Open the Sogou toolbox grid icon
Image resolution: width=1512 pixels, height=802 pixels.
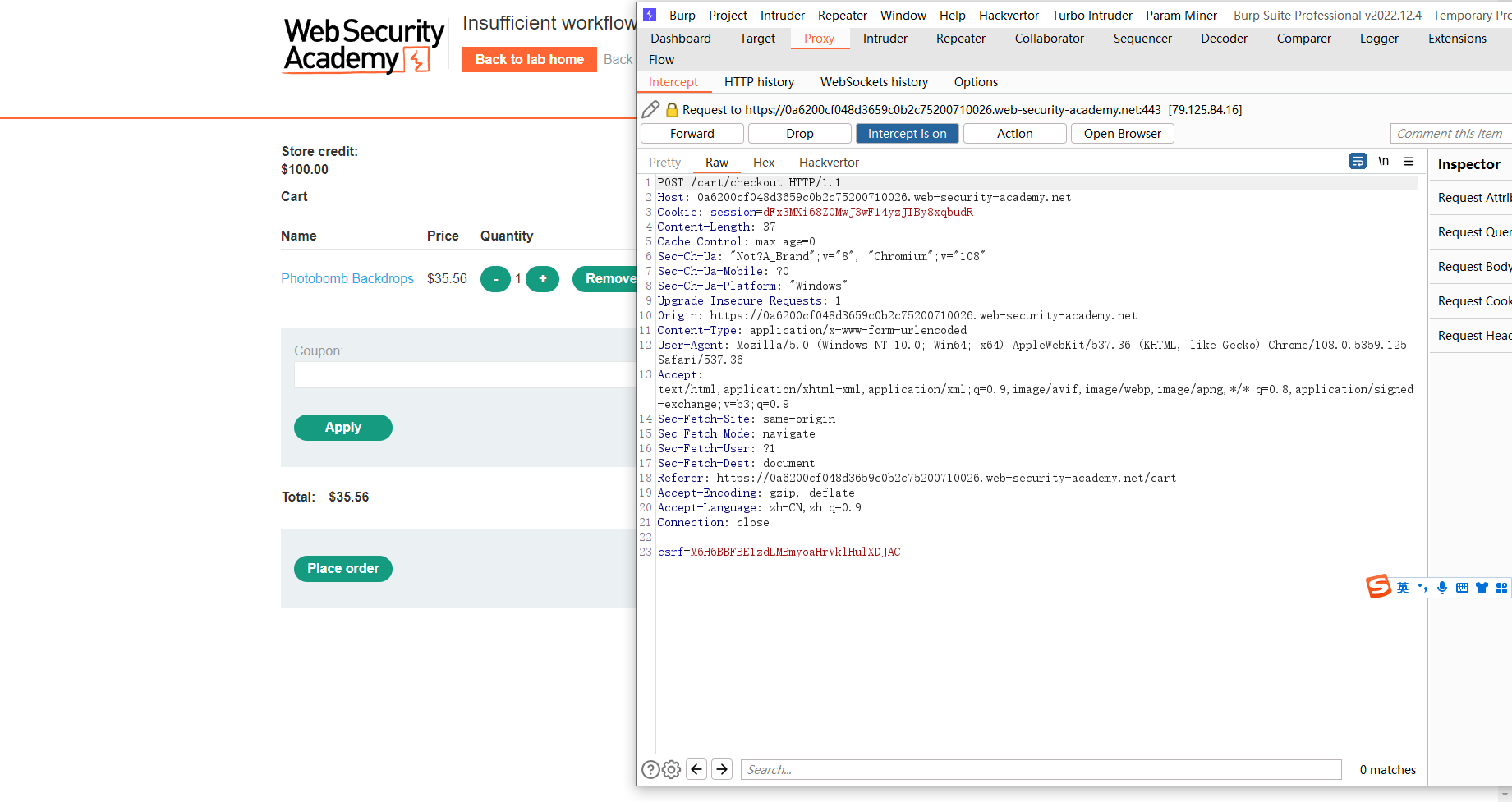[x=1501, y=588]
